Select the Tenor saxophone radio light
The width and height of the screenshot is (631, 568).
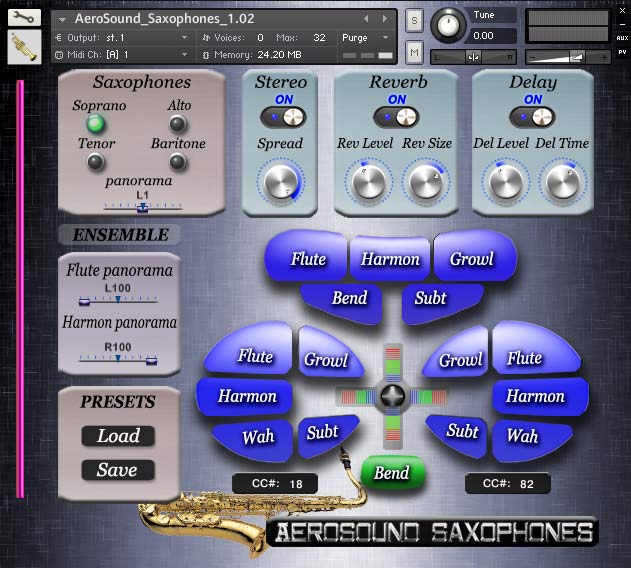pyautogui.click(x=95, y=162)
